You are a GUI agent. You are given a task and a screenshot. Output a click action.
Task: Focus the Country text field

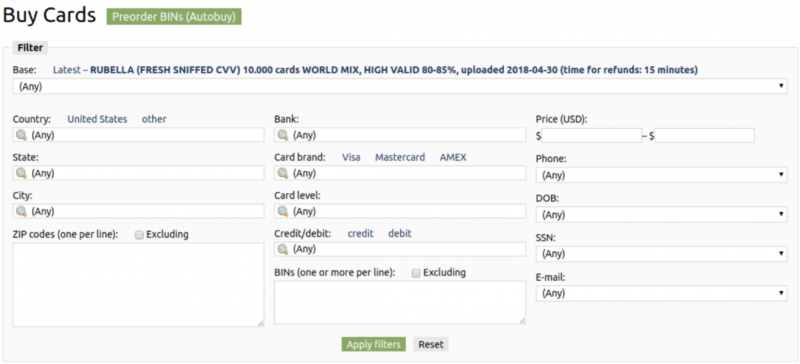(138, 135)
